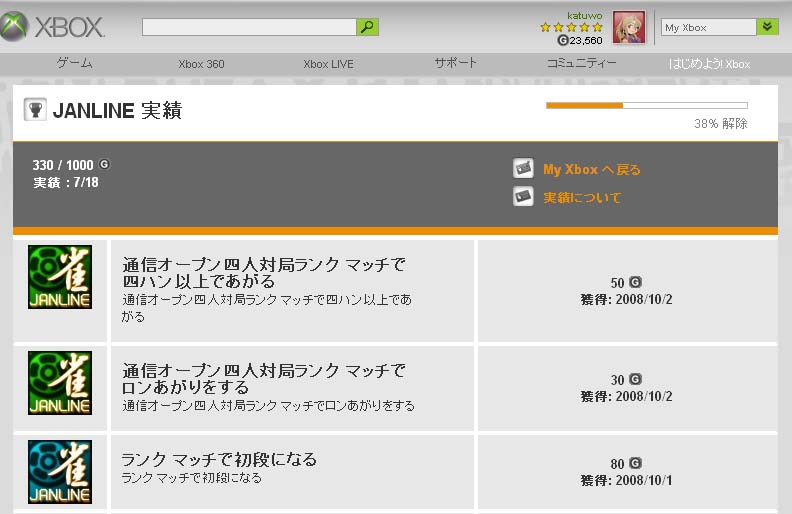Follow the 実績について link
This screenshot has width=792, height=514.
pos(582,197)
